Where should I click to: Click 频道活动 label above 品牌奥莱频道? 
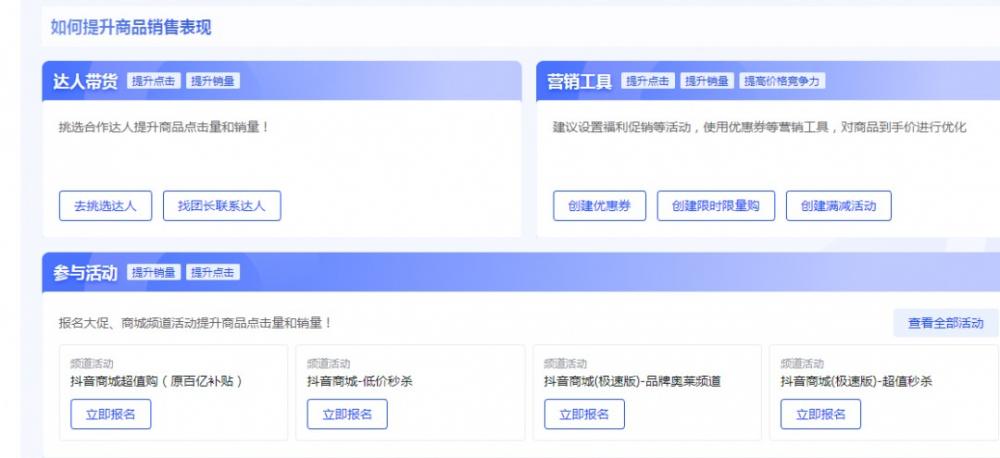pyautogui.click(x=566, y=364)
